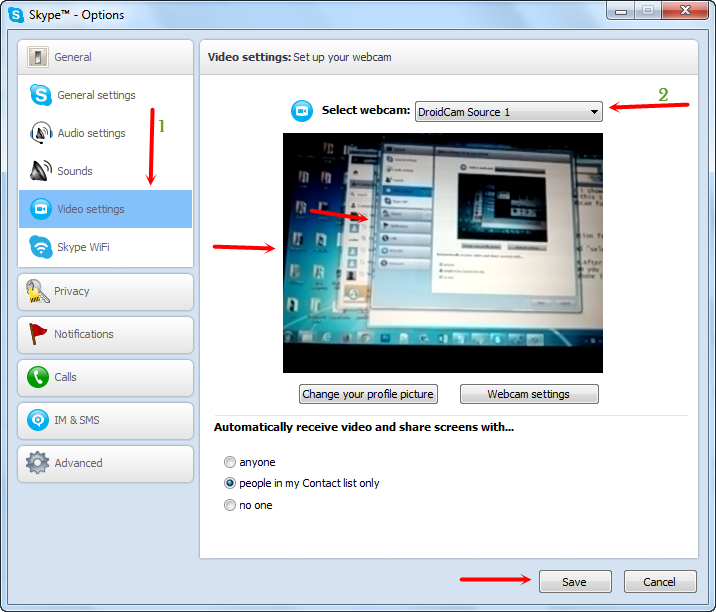Open Webcam settings
The image size is (716, 612).
click(529, 394)
